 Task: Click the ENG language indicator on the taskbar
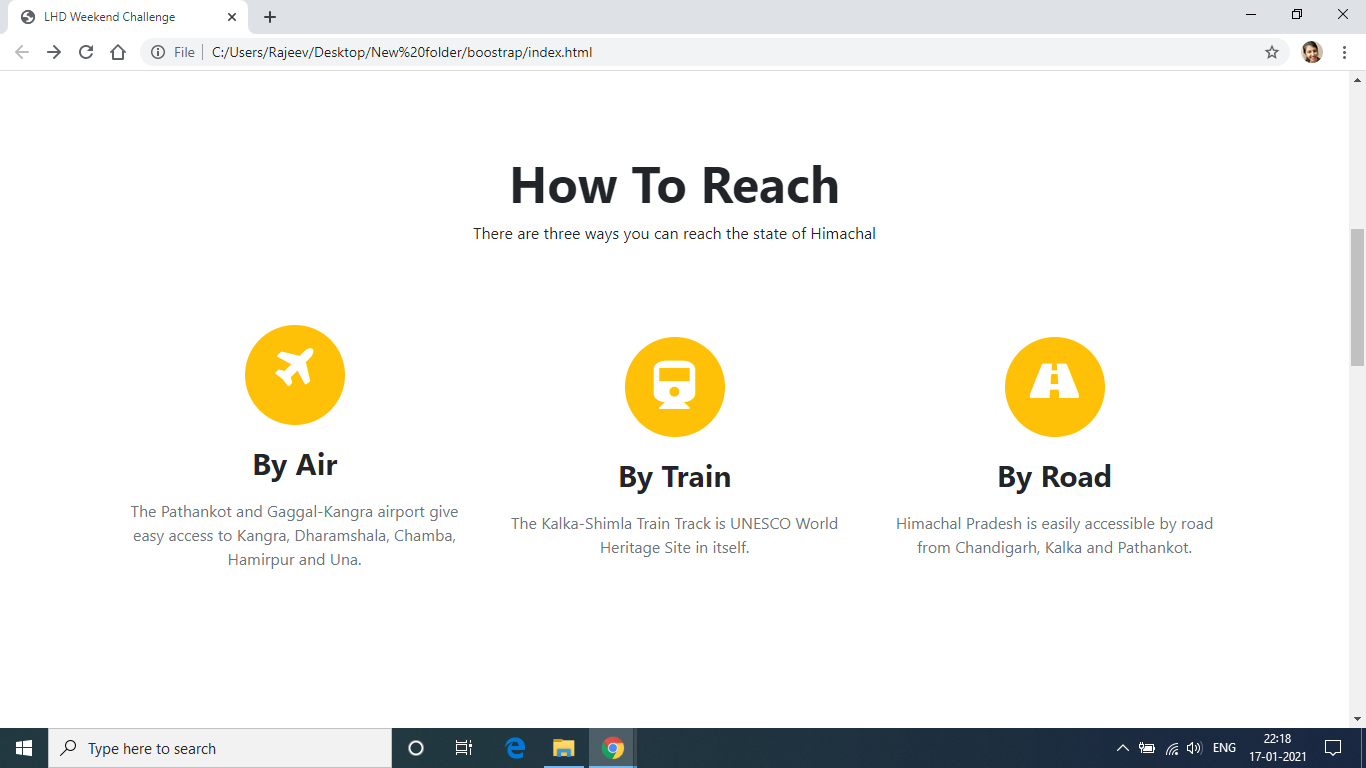point(1223,747)
